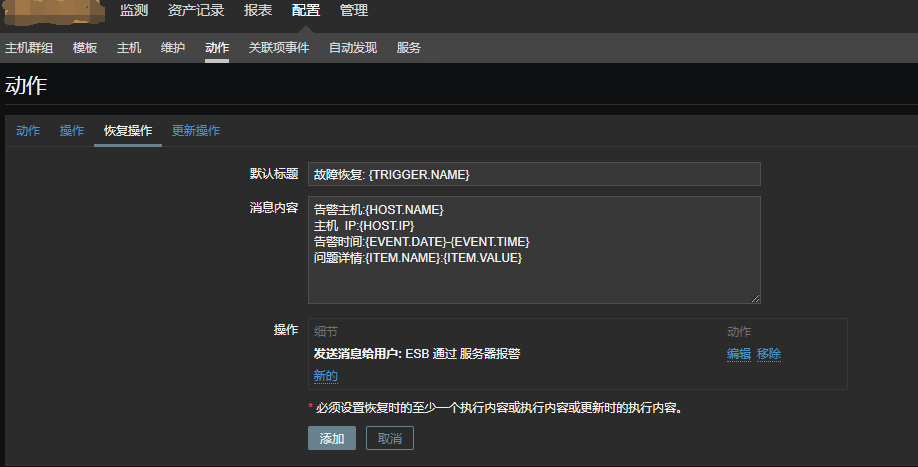Go to 主机 submenu
Image resolution: width=918 pixels, height=467 pixels.
tap(129, 48)
